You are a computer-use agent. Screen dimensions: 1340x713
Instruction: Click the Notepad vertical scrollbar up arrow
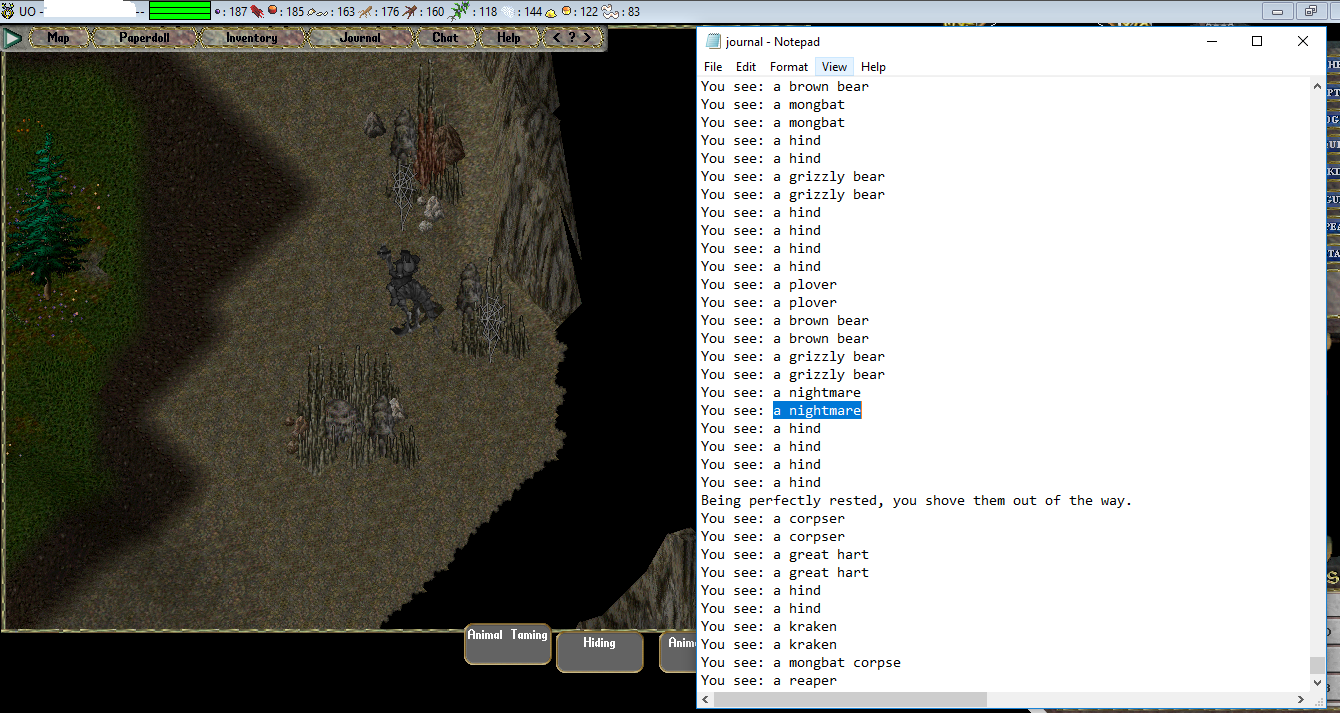tap(1317, 87)
